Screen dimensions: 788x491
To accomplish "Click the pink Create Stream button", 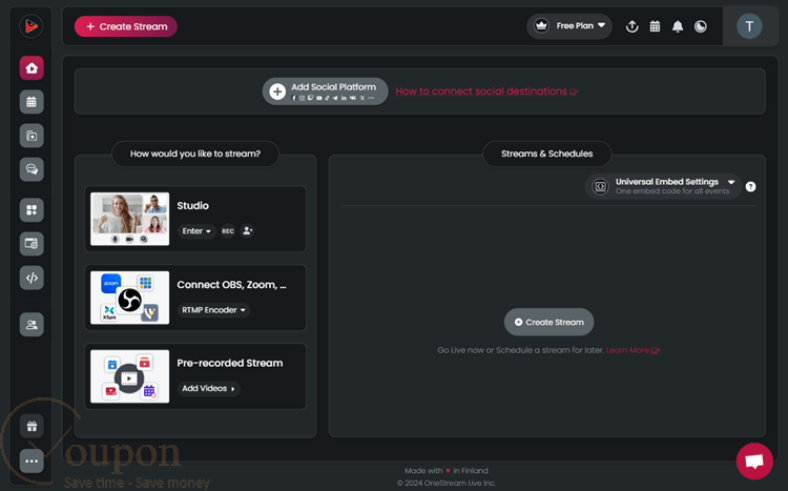I will (x=126, y=26).
